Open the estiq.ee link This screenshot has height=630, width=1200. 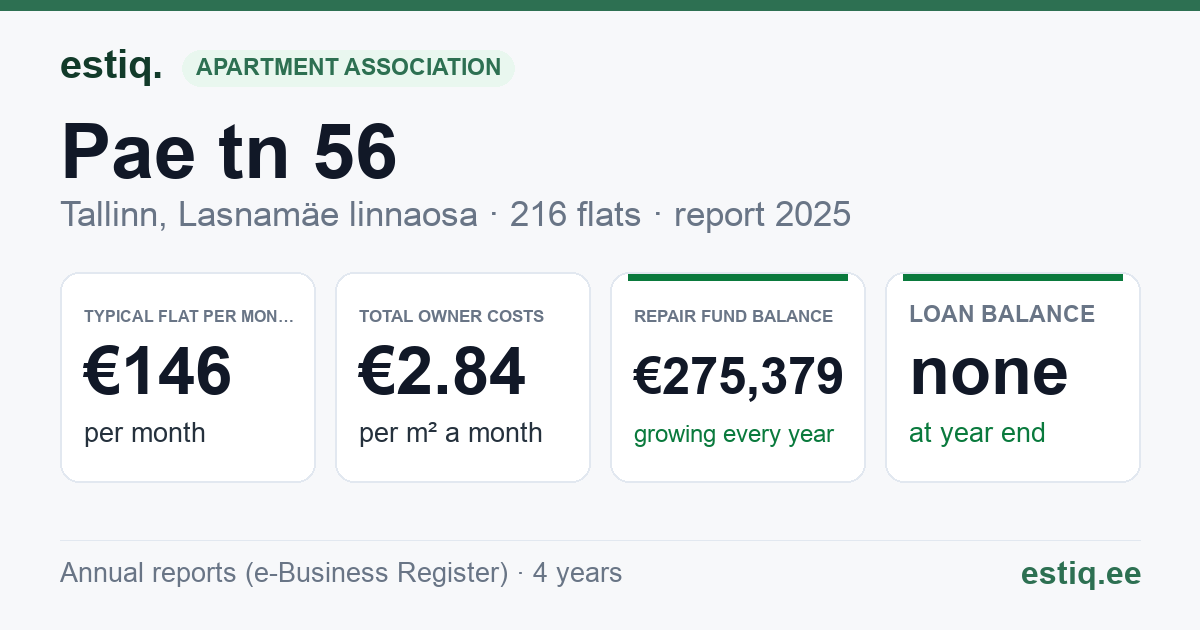tap(1081, 573)
